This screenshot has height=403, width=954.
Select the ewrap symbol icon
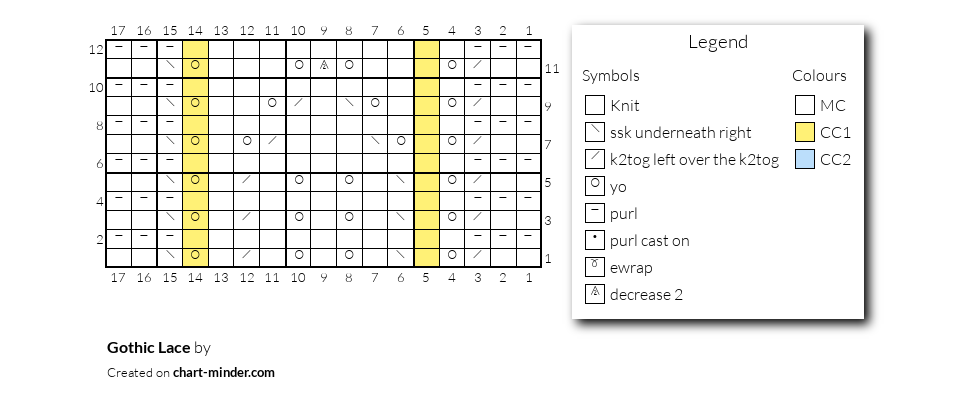tap(594, 267)
